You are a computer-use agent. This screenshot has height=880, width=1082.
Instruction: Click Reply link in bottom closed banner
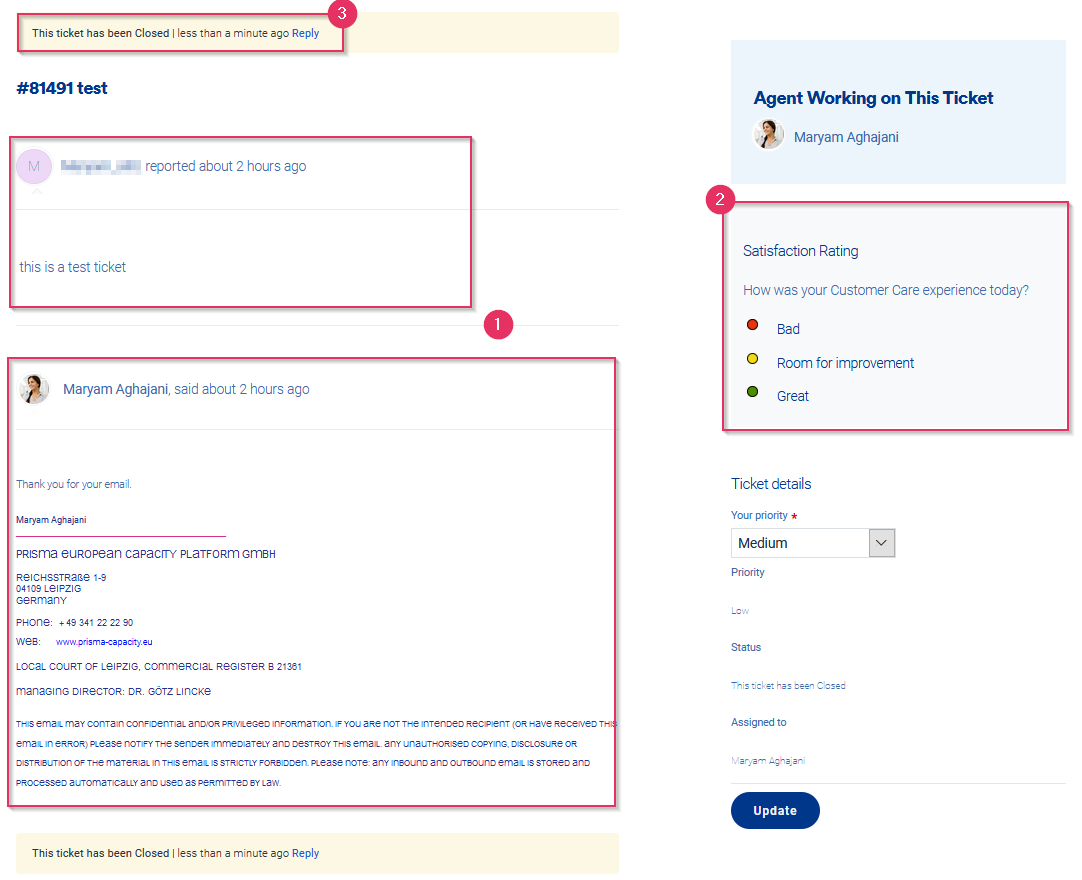(305, 853)
